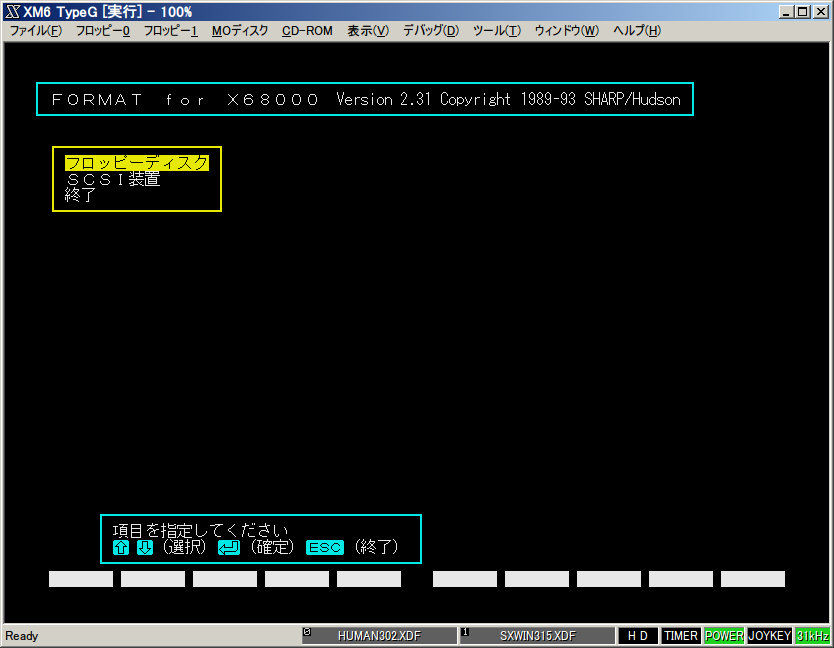Open the フロッピー0 menu
Viewport: 834px width, 648px height.
pos(103,31)
